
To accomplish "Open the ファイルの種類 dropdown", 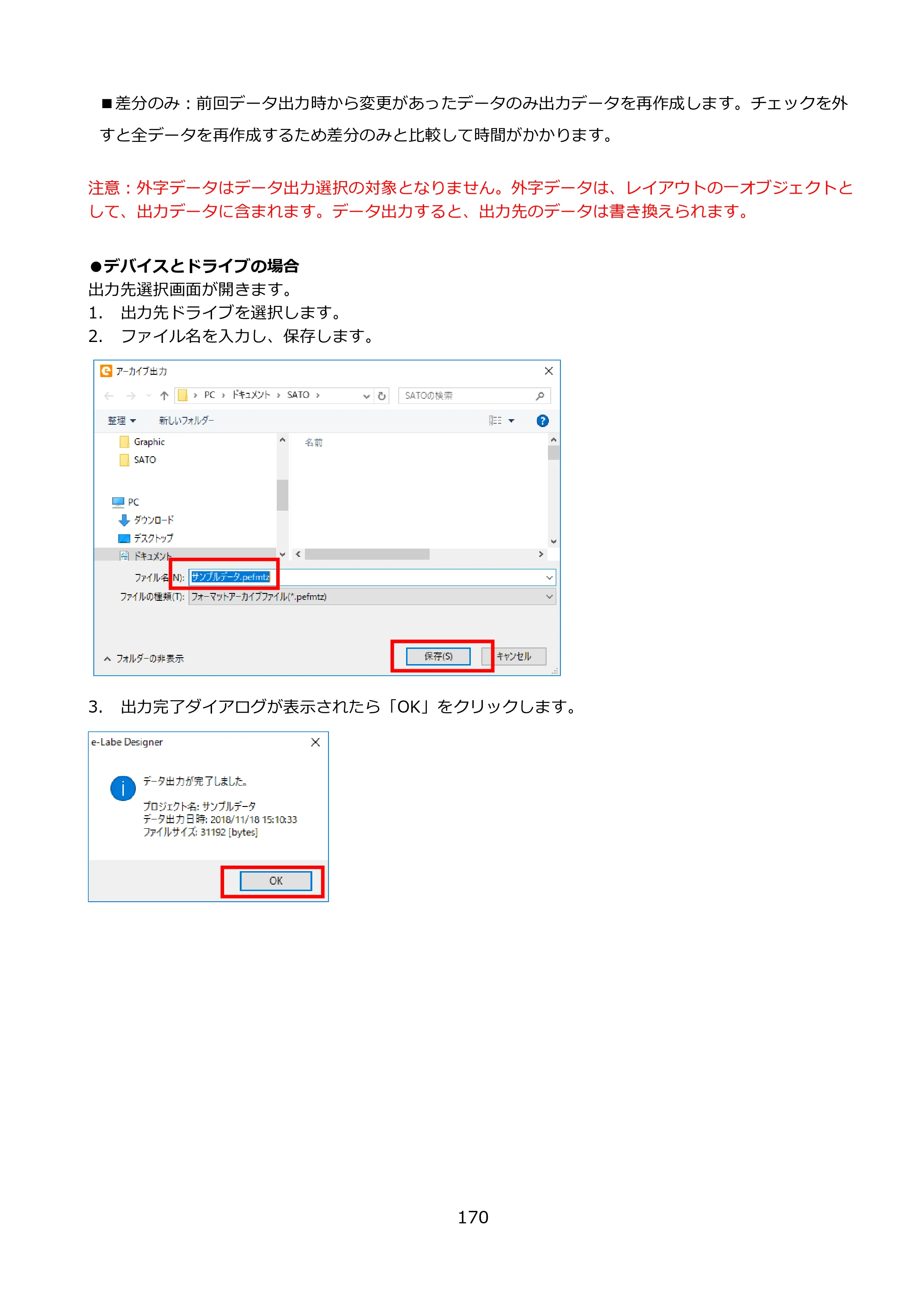I will [371, 597].
